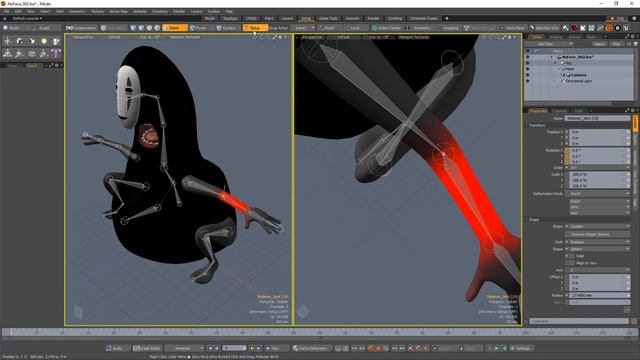
Task: Open the Add Item dropdown
Action: click(549, 44)
